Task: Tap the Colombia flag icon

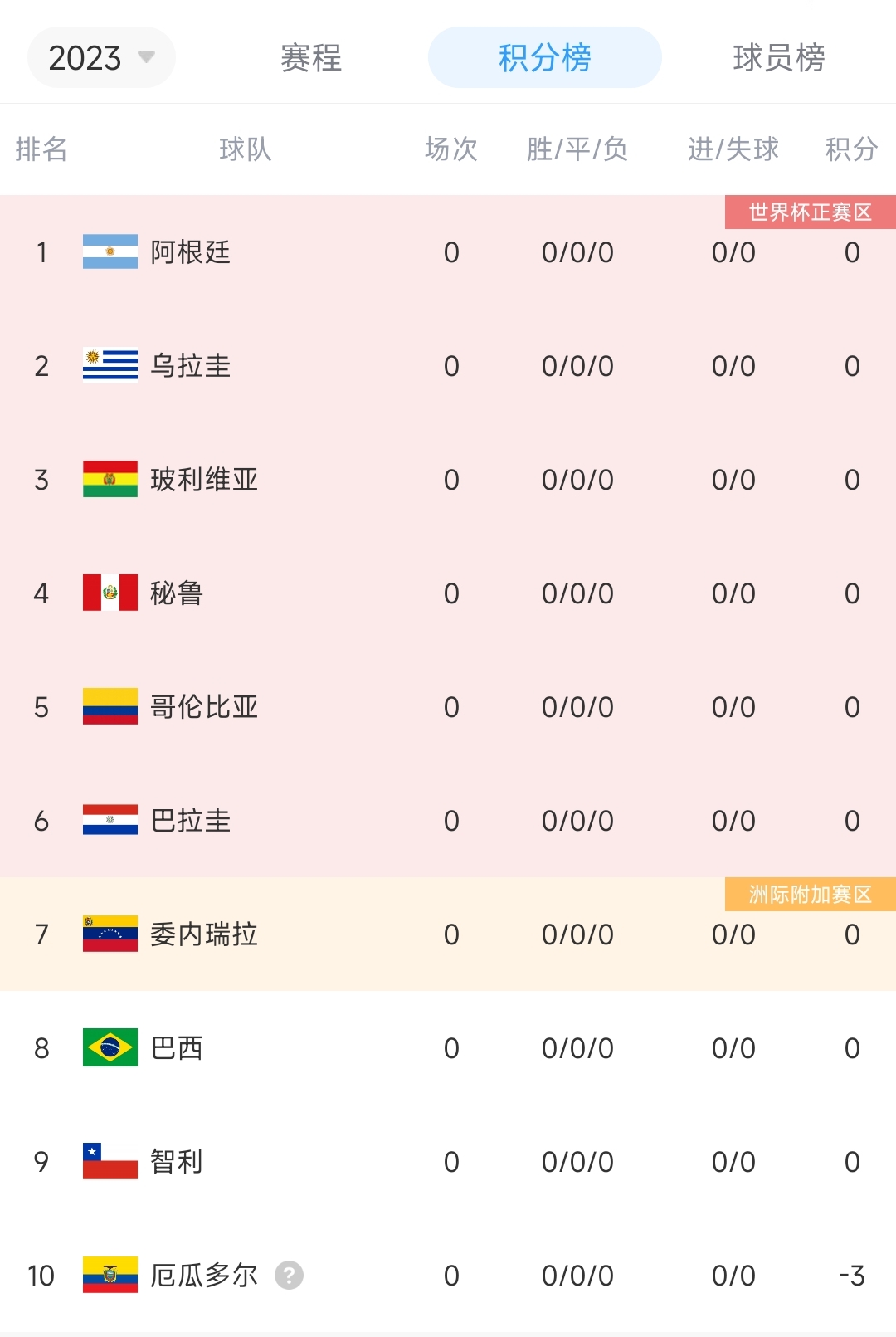Action: (x=110, y=707)
